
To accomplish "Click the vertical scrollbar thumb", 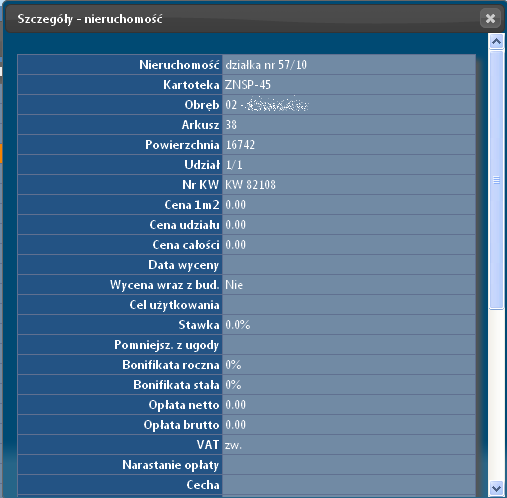I will (496, 180).
